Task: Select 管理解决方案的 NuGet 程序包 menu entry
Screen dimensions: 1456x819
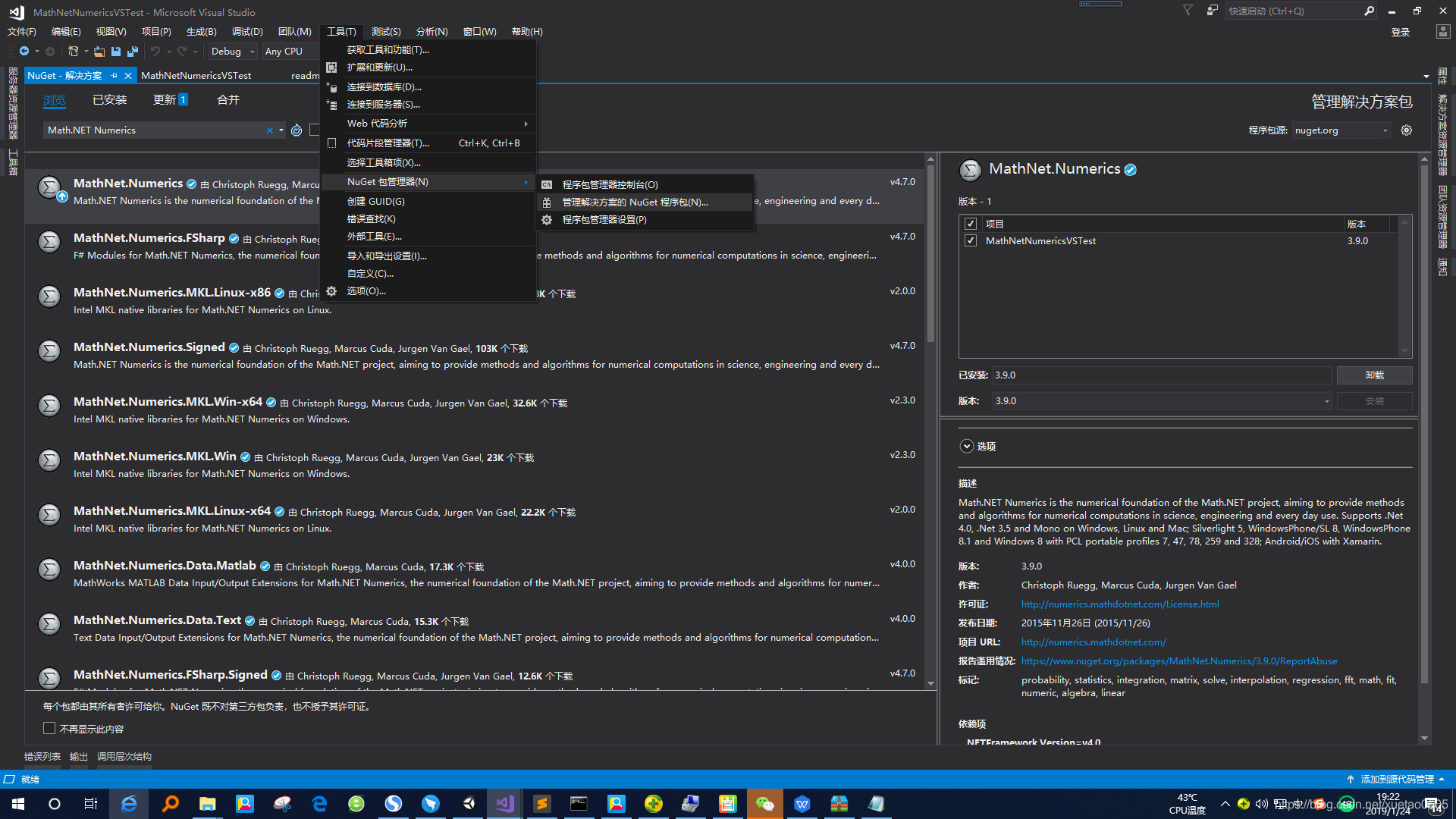Action: pyautogui.click(x=645, y=202)
